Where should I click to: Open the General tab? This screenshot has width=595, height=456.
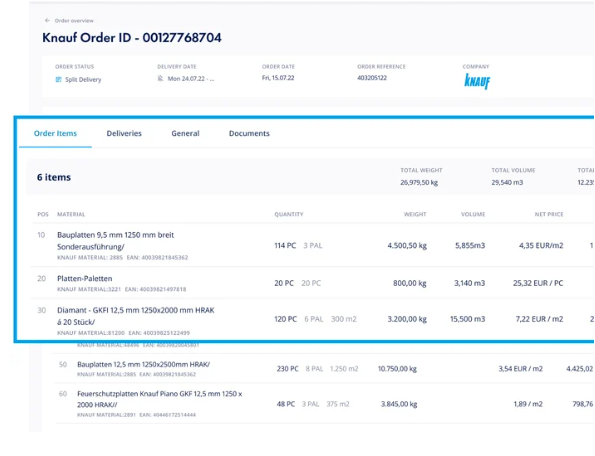click(185, 134)
